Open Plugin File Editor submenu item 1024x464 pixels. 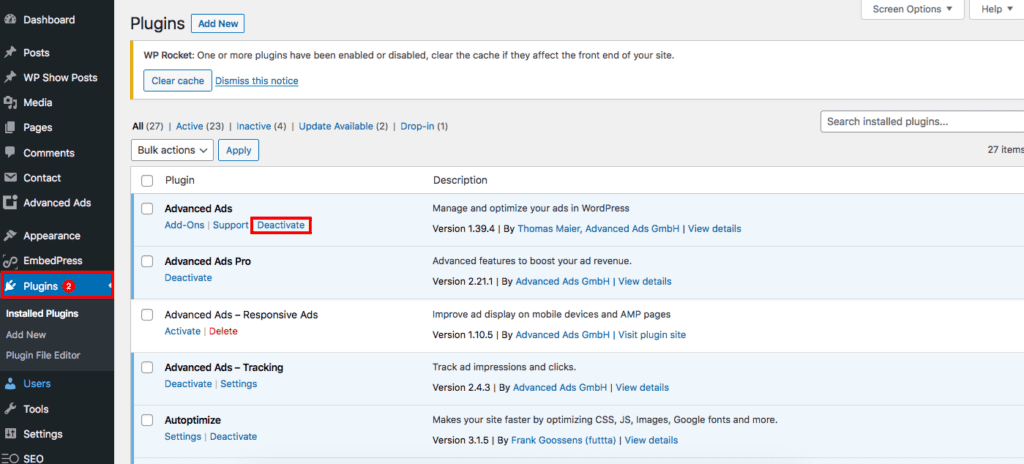(x=43, y=356)
